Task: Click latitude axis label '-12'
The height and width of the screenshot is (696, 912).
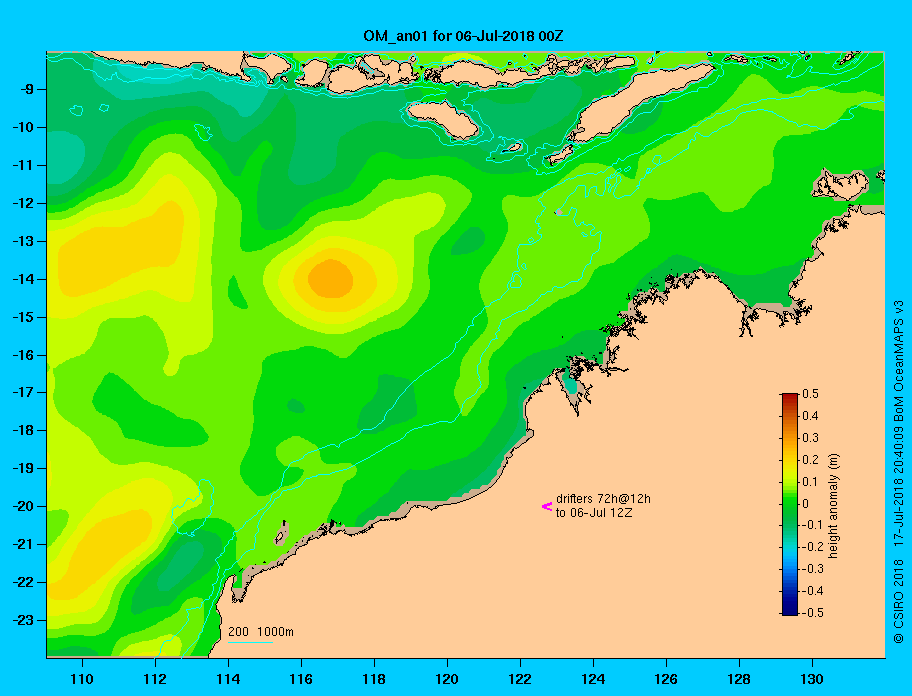Action: click(x=24, y=204)
